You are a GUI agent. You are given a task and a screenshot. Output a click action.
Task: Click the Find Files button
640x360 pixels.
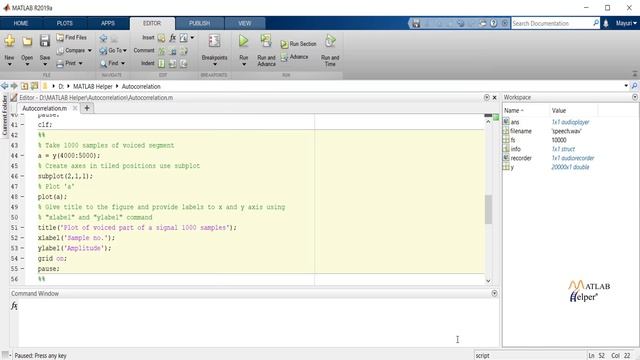(72, 38)
